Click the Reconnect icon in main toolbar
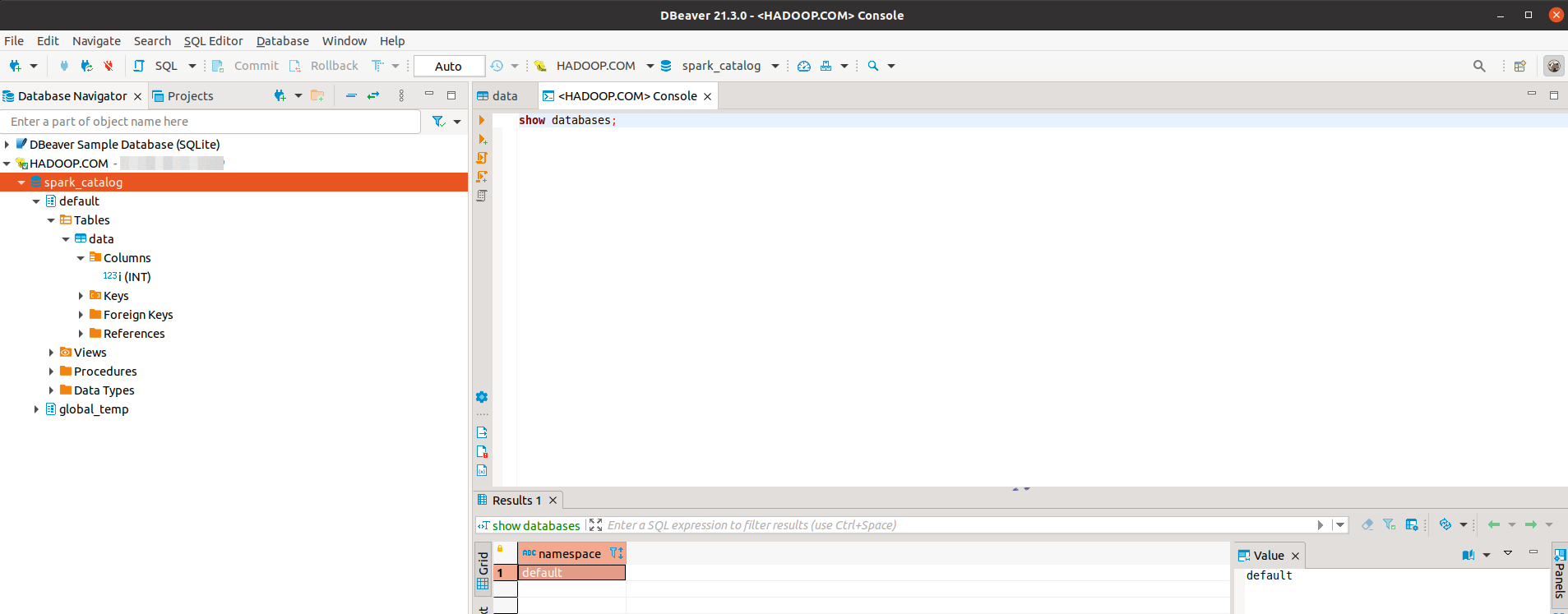This screenshot has height=614, width=1568. 86,66
